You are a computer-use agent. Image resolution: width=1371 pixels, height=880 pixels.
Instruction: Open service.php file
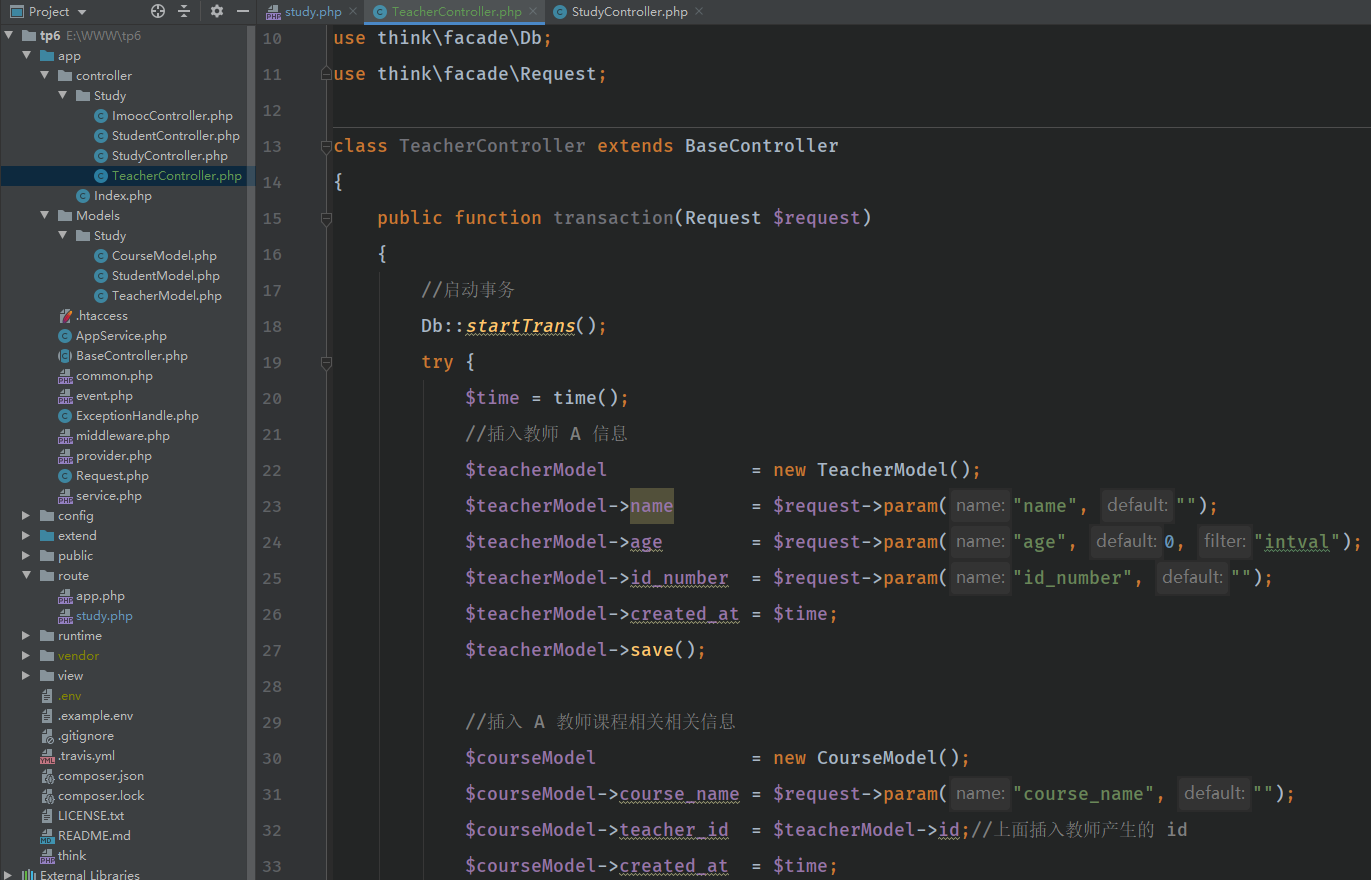(109, 496)
